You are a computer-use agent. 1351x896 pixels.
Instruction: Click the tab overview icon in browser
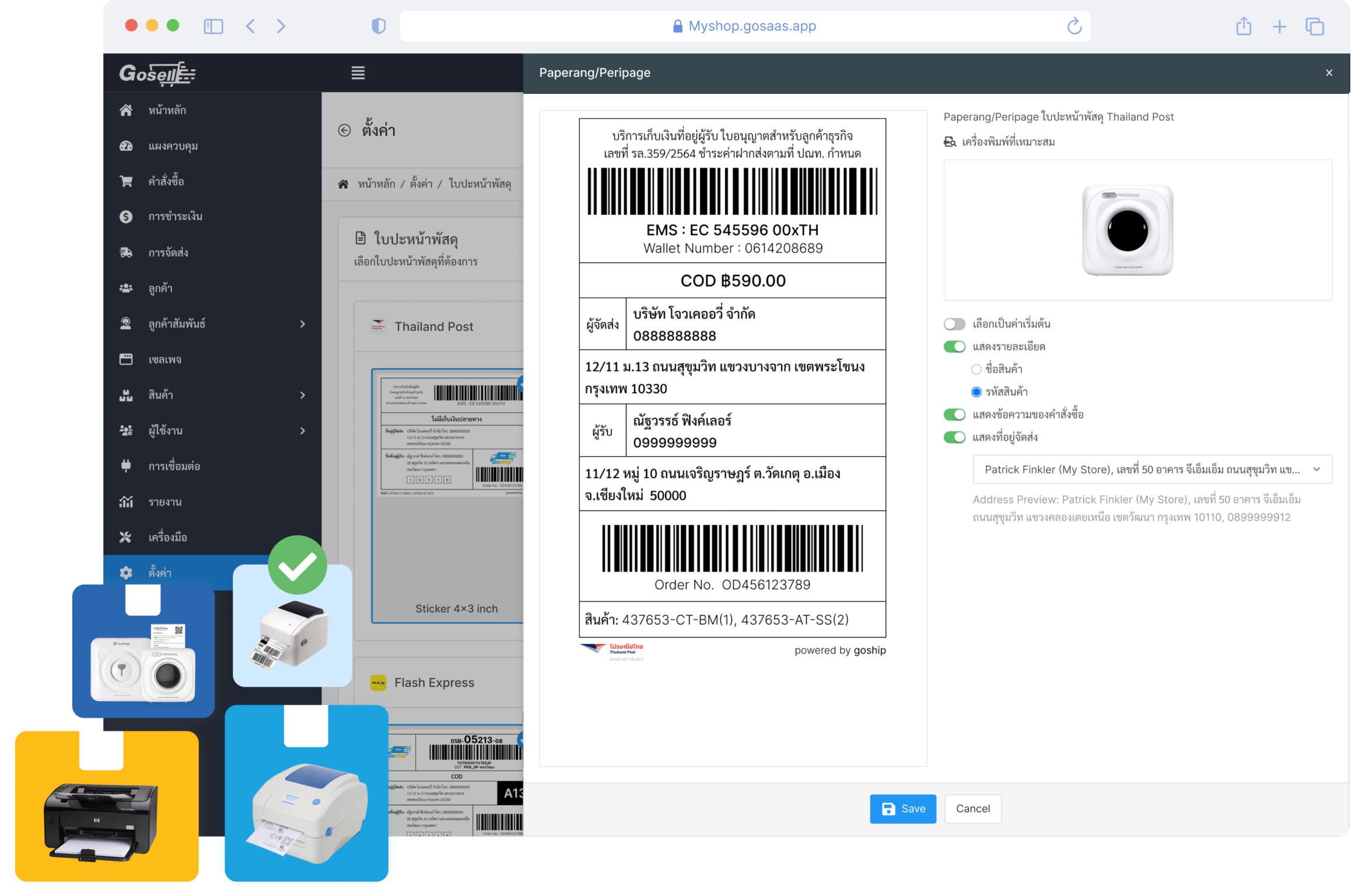point(1315,26)
